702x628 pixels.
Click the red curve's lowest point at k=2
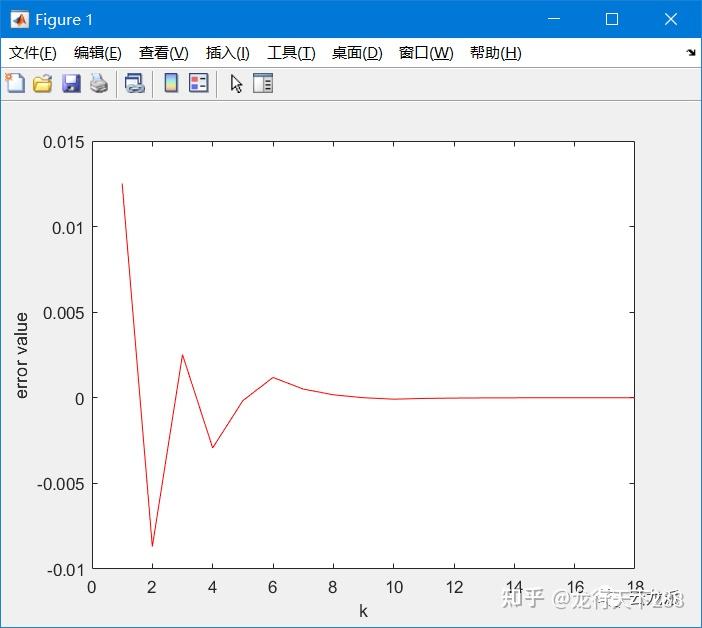152,546
